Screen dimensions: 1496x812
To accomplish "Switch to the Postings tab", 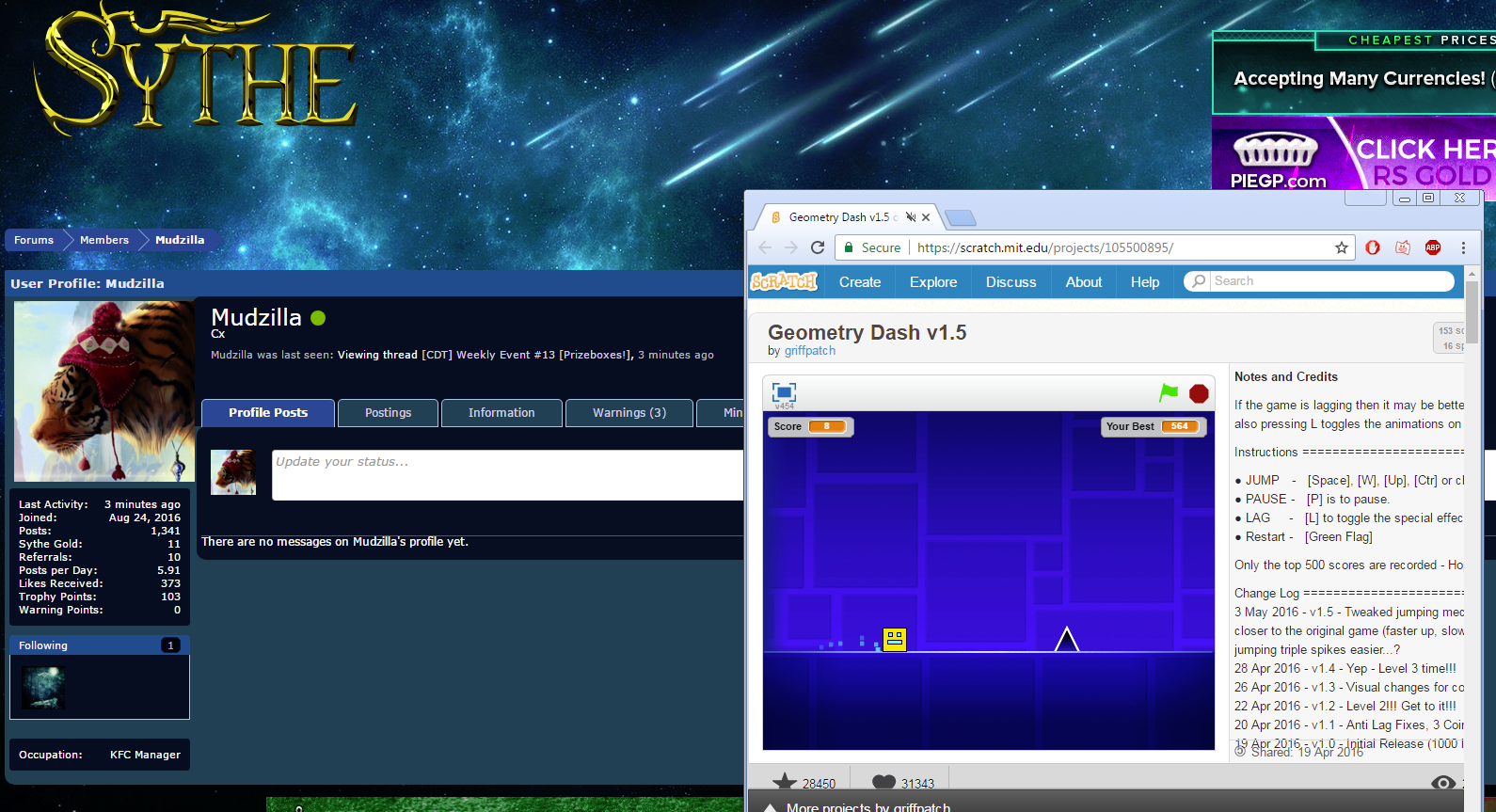I will coord(388,412).
